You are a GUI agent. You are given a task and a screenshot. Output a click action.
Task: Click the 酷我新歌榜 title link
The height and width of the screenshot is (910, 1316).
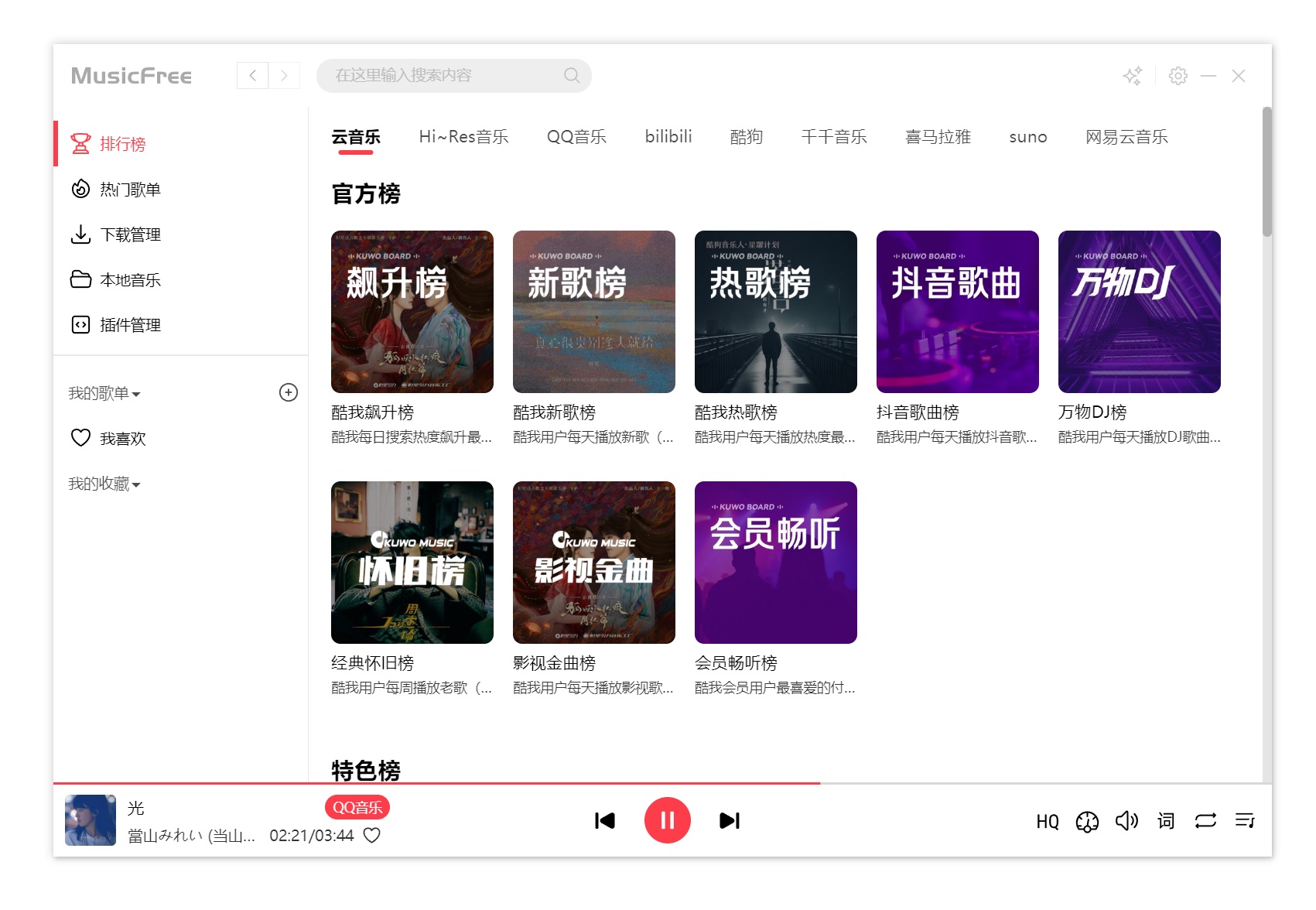(554, 412)
